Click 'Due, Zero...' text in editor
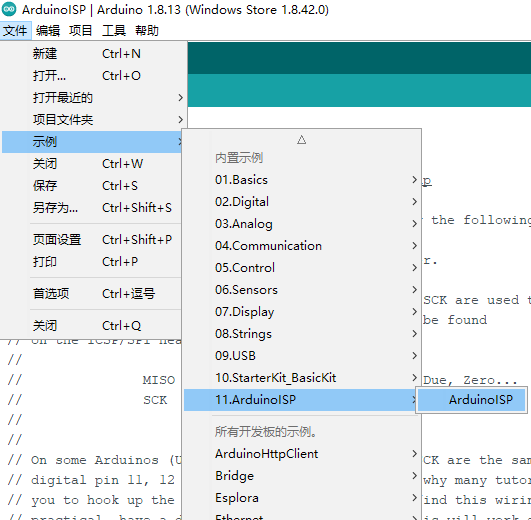This screenshot has height=520, width=531. click(x=470, y=381)
